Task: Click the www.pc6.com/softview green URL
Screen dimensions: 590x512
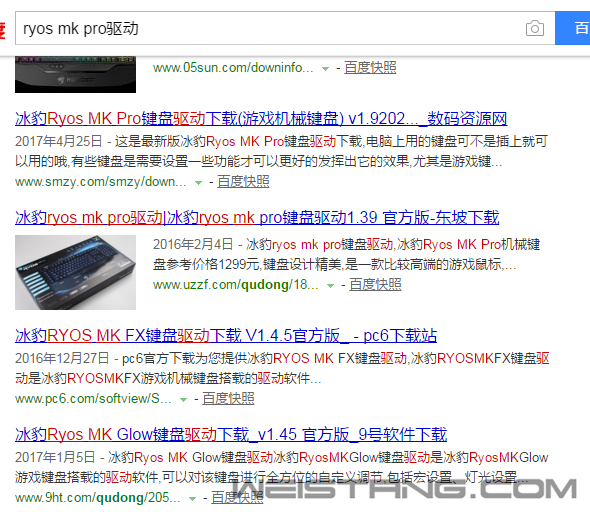Action: pos(93,398)
